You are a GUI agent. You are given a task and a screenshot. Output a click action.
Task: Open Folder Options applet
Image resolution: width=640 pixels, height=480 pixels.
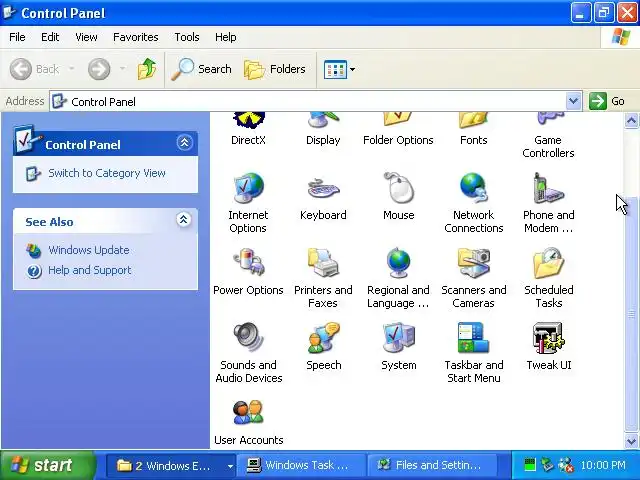coord(398,129)
